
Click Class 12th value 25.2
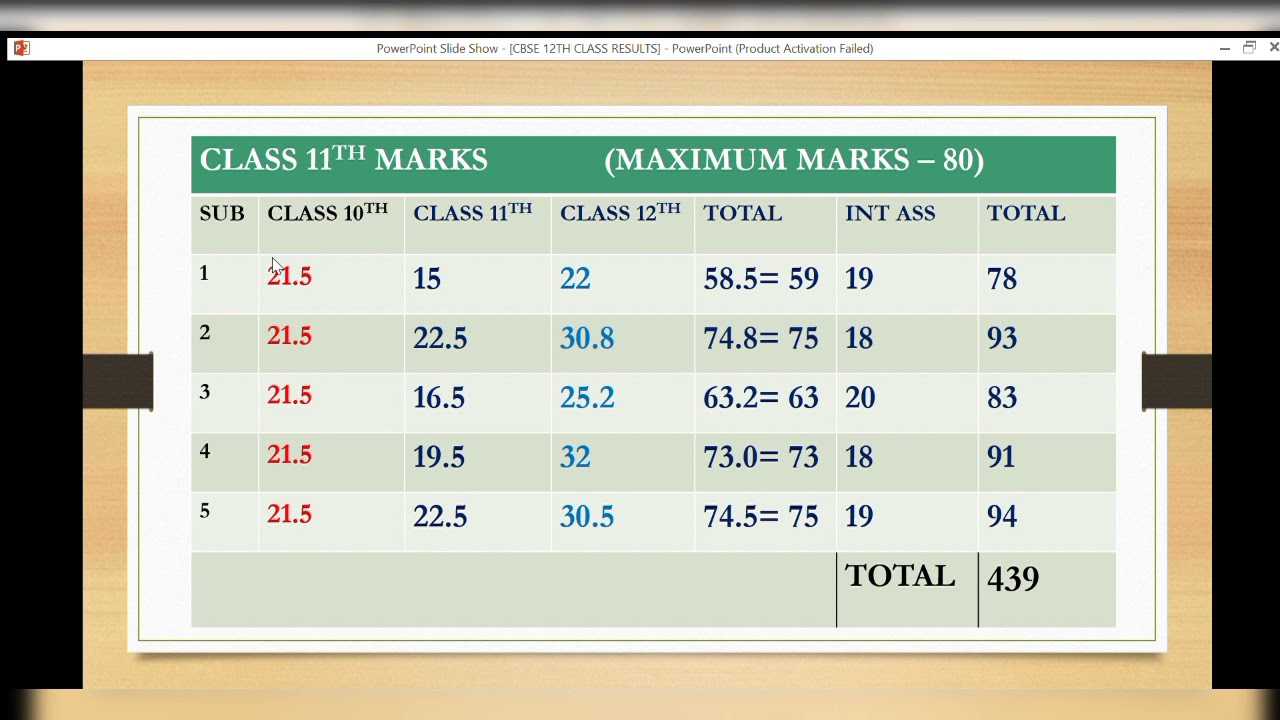click(x=587, y=398)
